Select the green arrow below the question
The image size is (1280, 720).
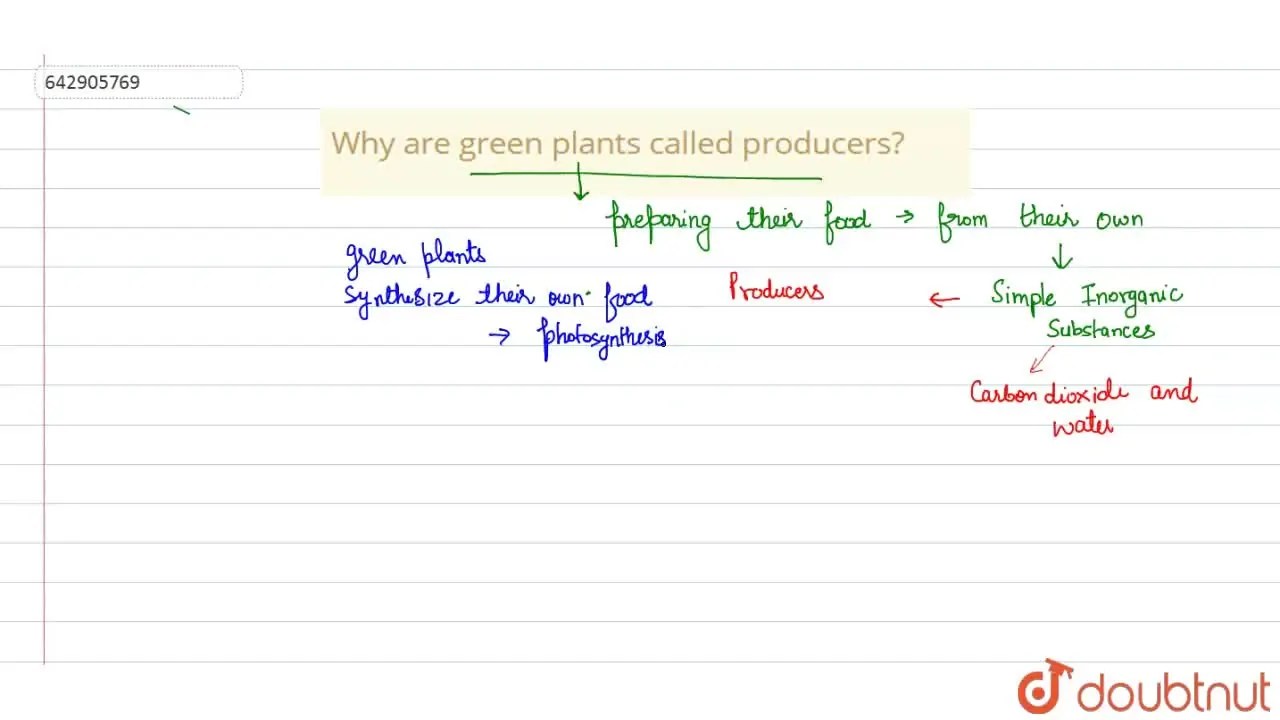coord(580,187)
